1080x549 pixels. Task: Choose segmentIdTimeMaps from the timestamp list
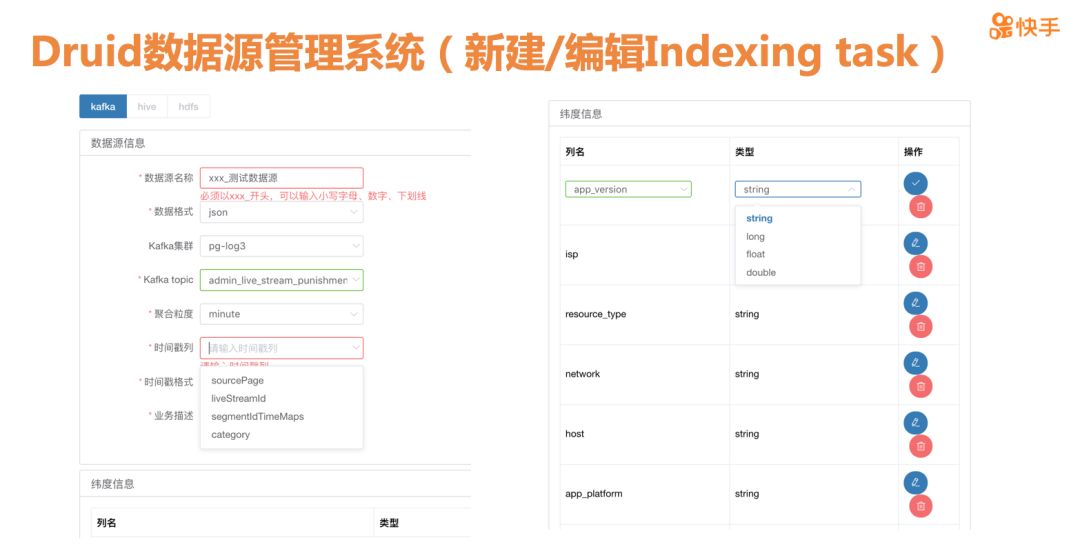pos(282,416)
